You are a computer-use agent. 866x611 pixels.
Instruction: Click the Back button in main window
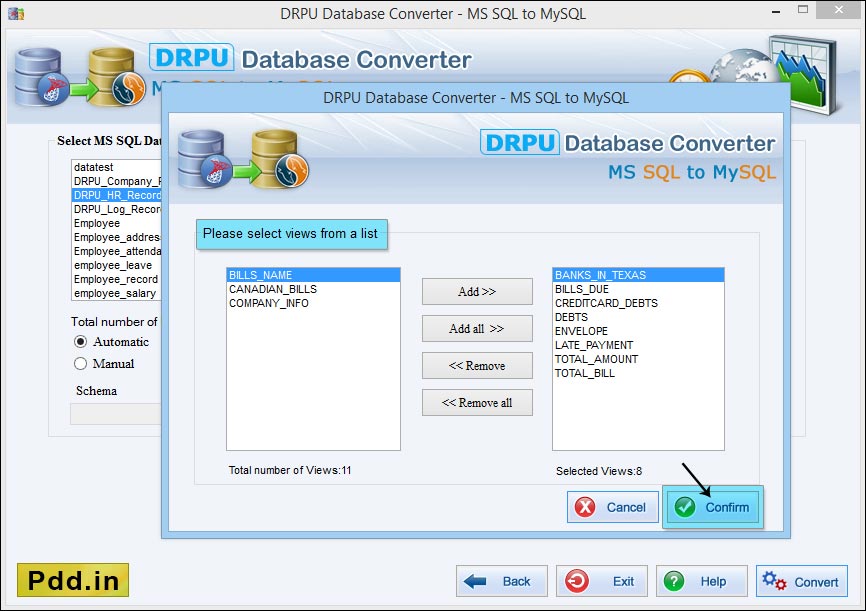[x=501, y=581]
